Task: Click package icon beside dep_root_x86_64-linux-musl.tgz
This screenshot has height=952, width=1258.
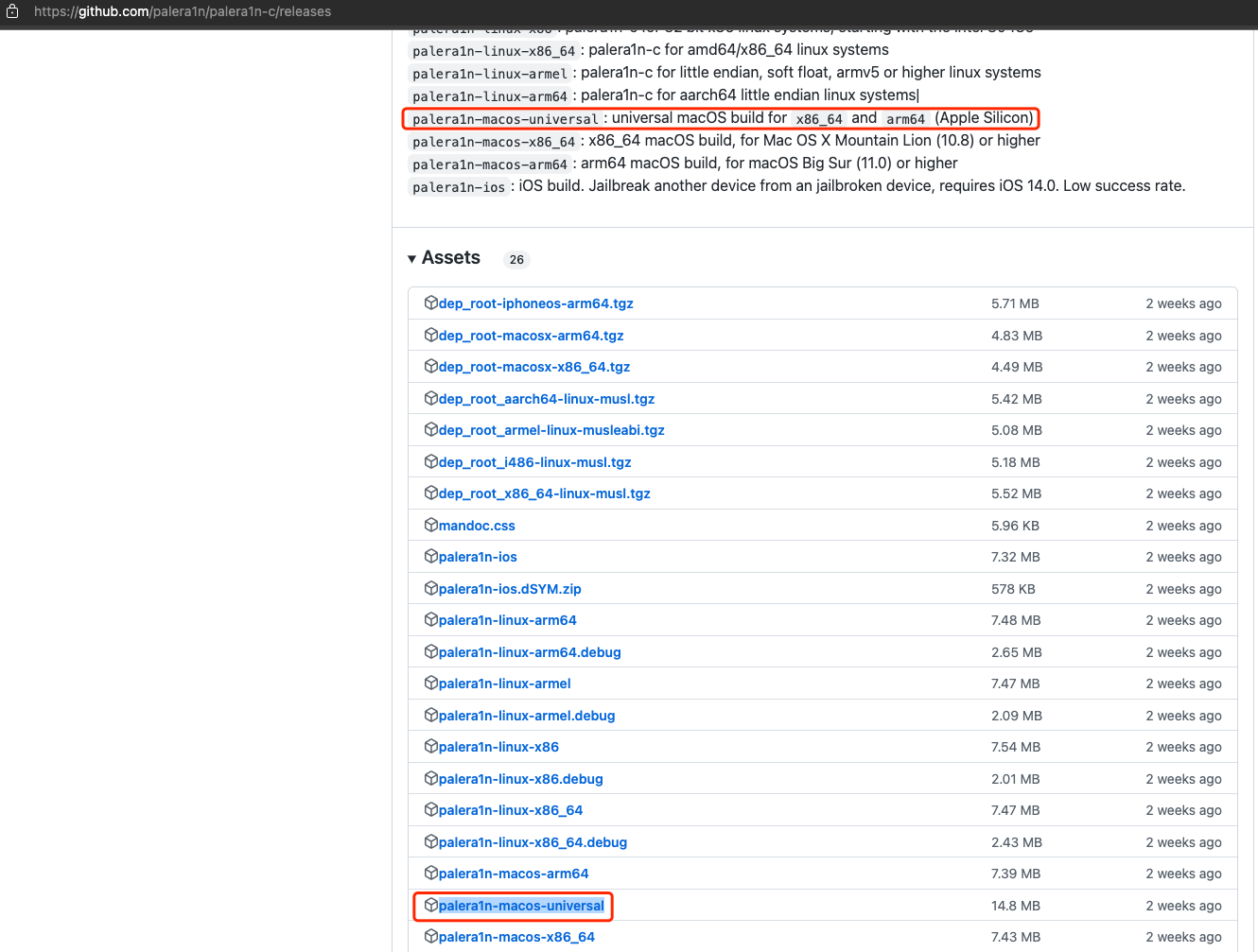Action: (x=431, y=493)
